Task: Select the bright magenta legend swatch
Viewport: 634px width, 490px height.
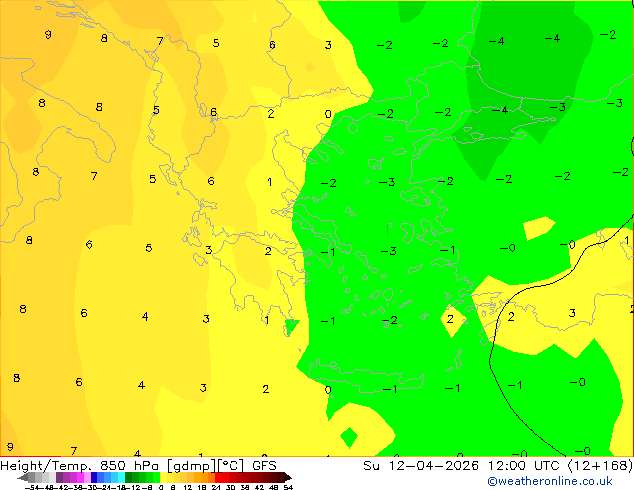Action: coord(80,477)
